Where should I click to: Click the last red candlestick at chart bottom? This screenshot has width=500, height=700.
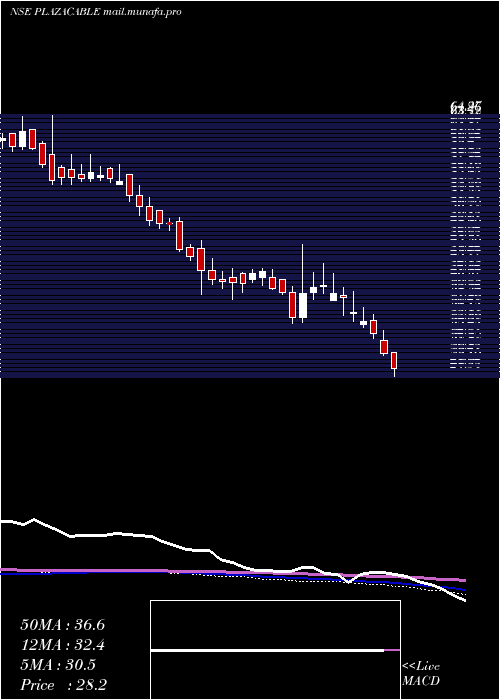point(394,361)
